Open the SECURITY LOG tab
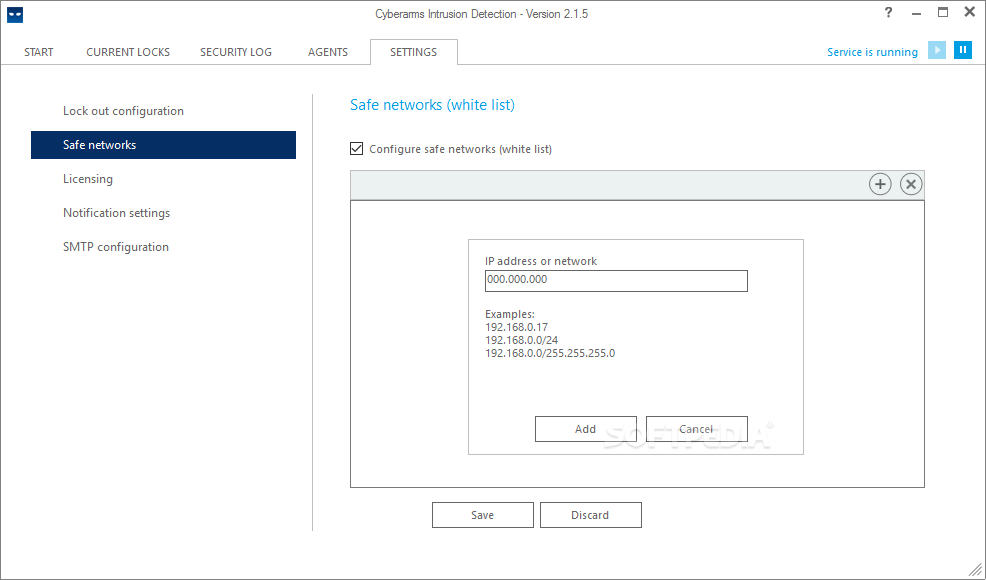 coord(236,52)
